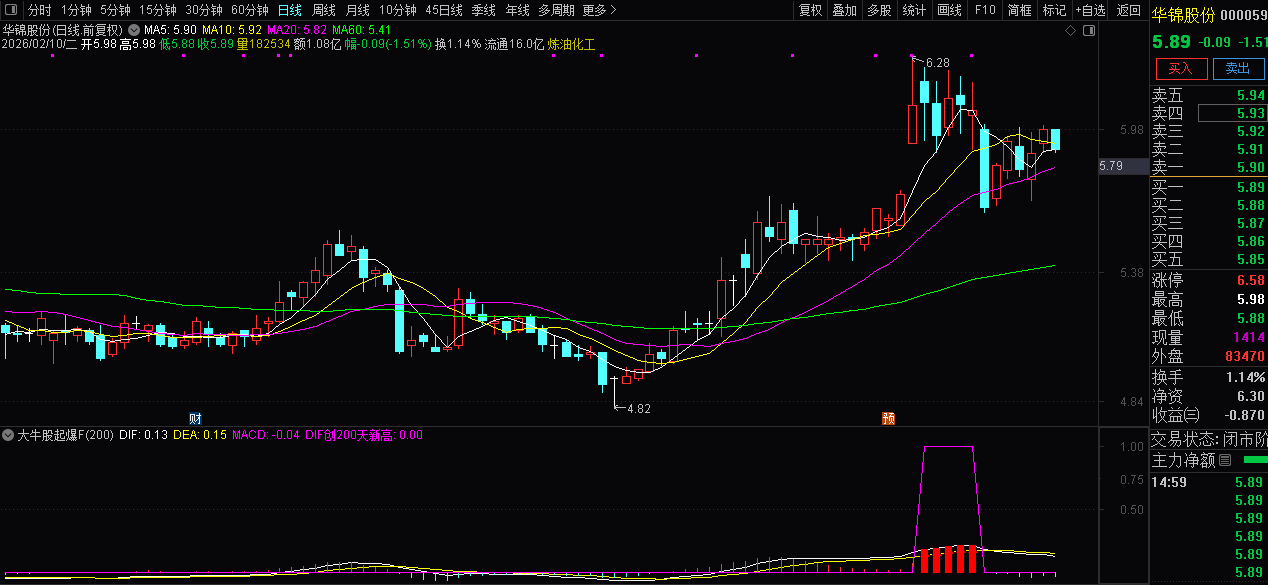The width and height of the screenshot is (1268, 585).
Task: Click the blue 卖出 sell button
Action: [1238, 68]
